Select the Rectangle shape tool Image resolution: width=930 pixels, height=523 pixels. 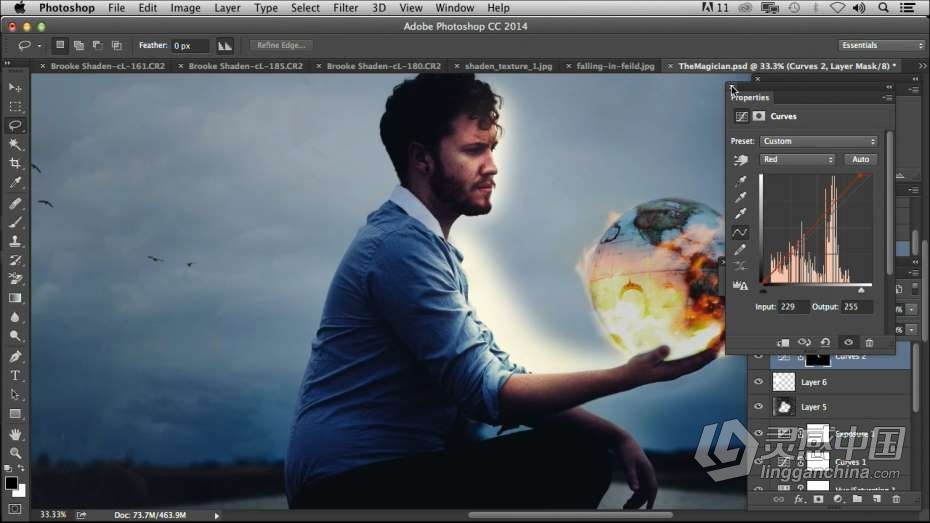[15, 413]
